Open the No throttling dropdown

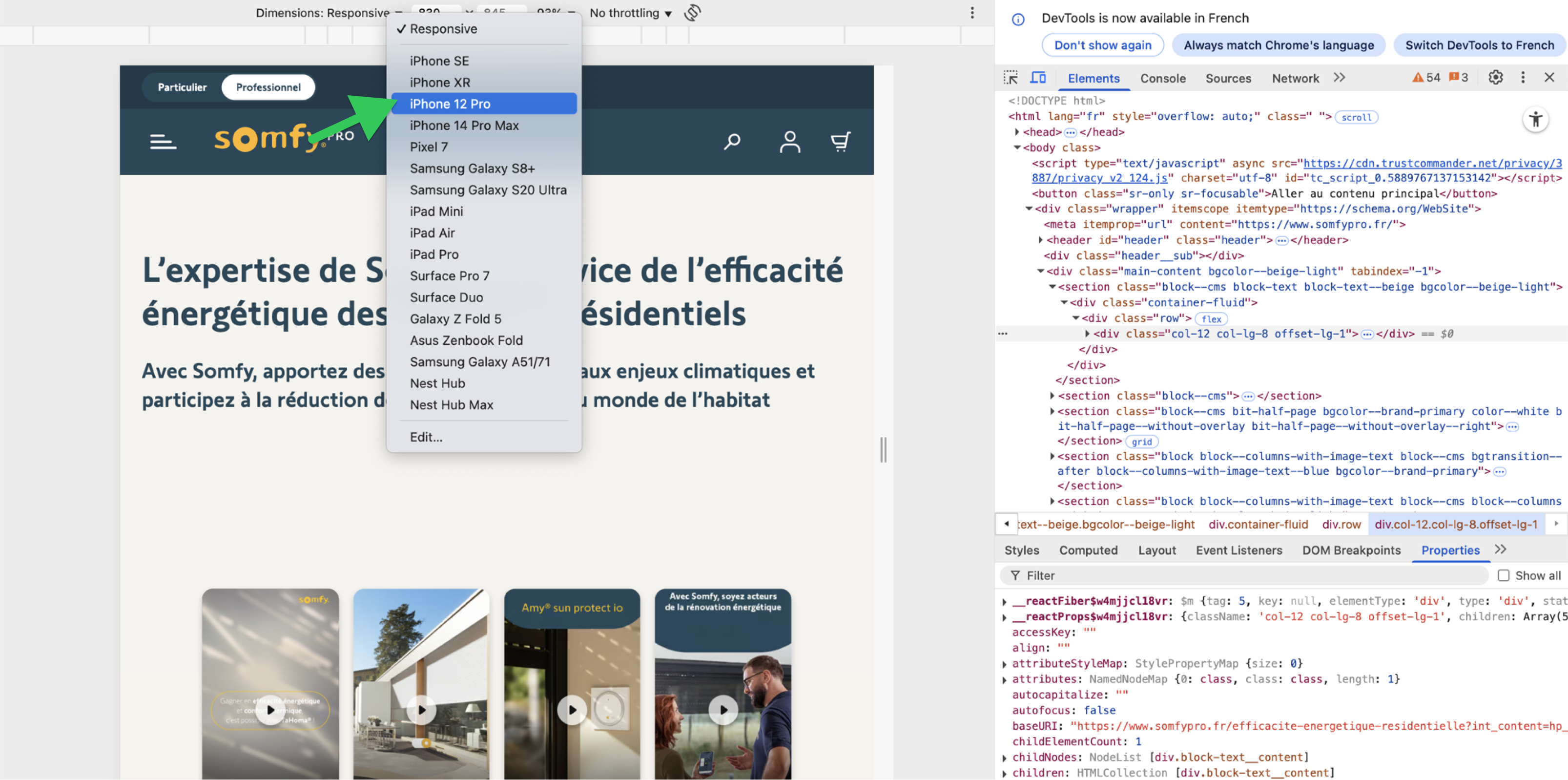point(631,13)
